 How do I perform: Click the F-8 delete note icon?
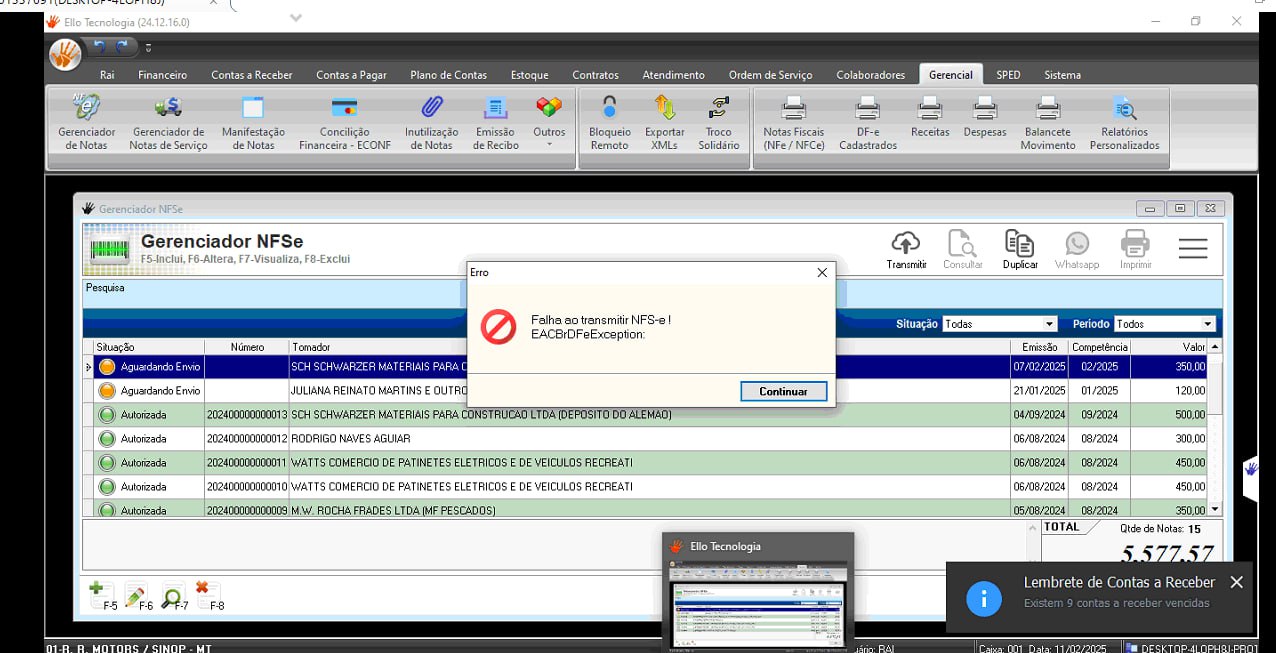click(208, 595)
